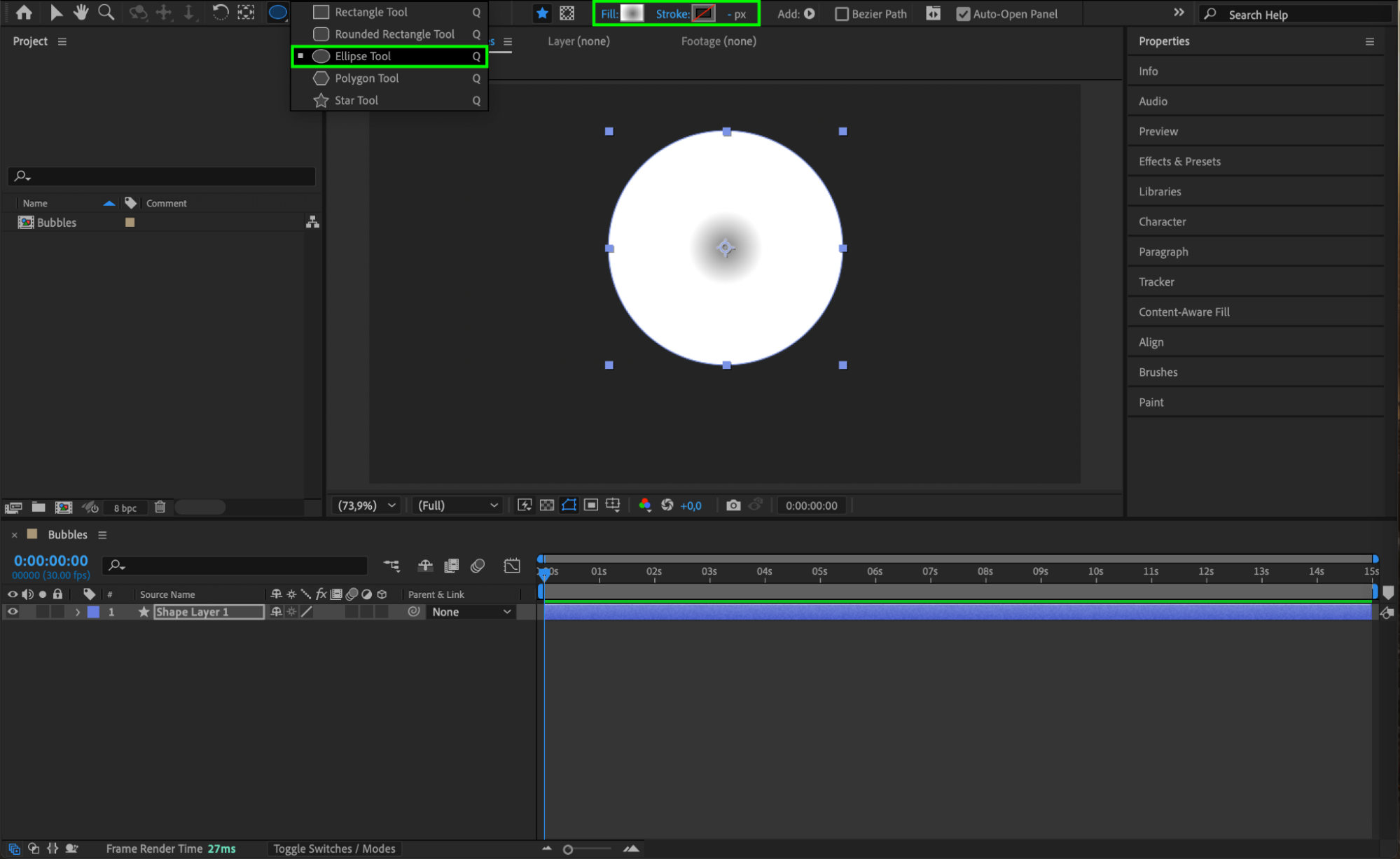Click the Home icon

point(24,13)
